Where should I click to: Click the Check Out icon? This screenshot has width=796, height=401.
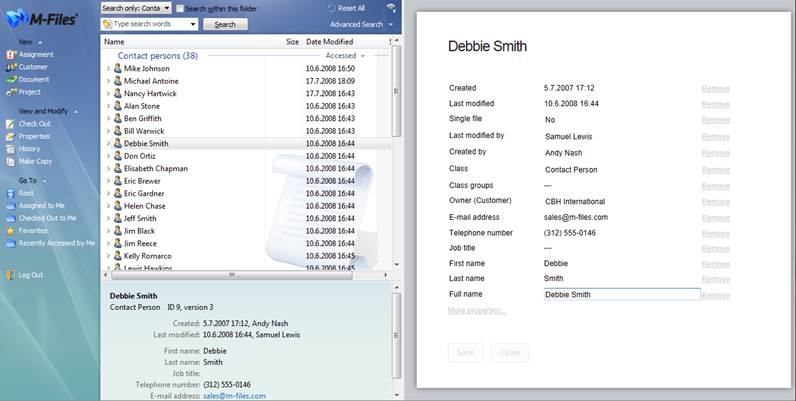pos(10,124)
